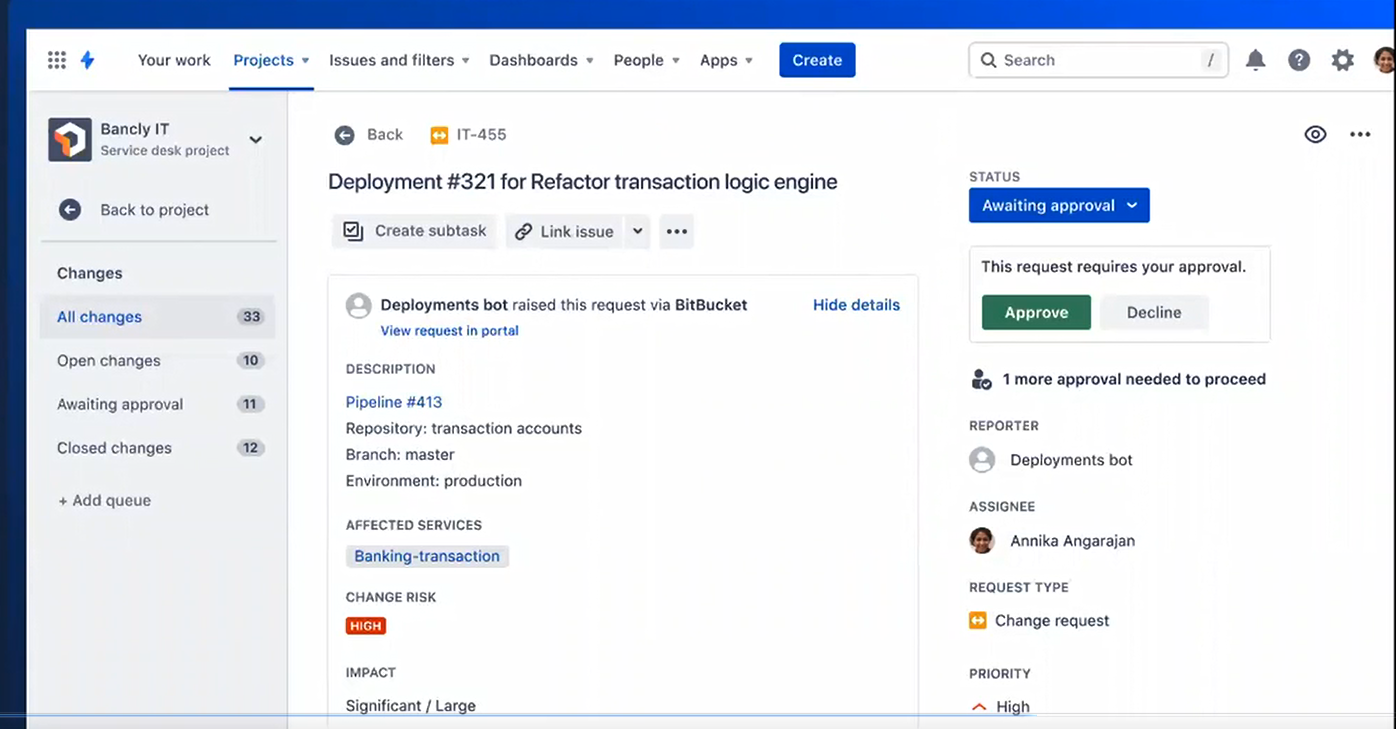Click in the Search field

(1098, 60)
